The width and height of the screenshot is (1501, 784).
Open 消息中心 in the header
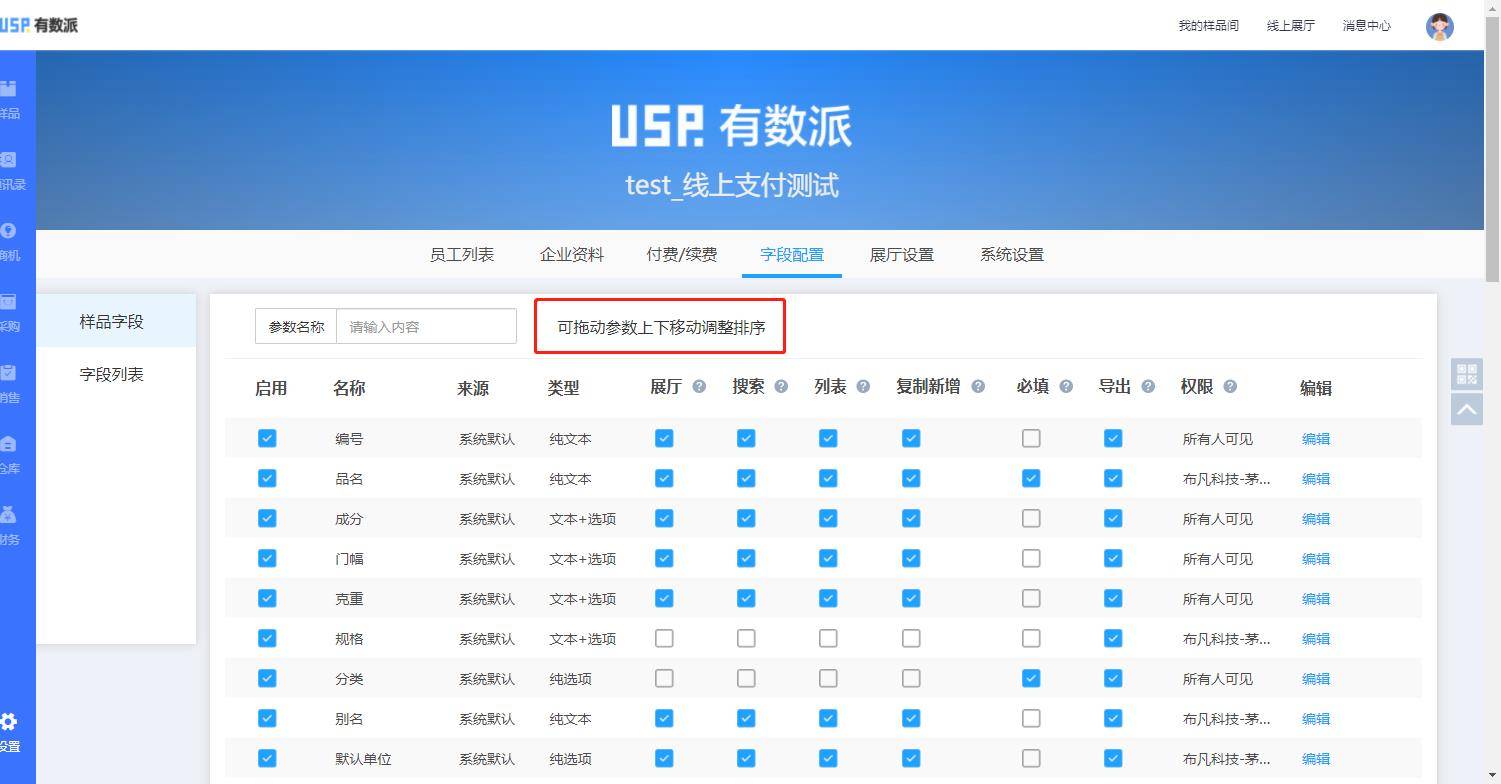(1367, 26)
